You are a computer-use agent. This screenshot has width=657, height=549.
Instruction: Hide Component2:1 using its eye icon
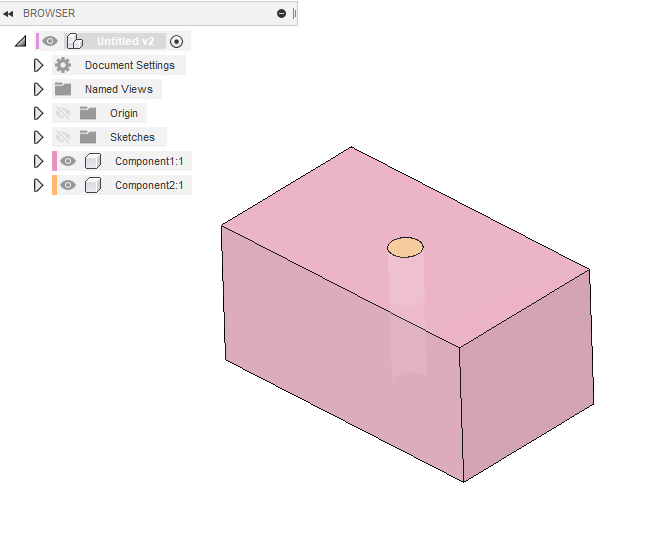(x=68, y=185)
